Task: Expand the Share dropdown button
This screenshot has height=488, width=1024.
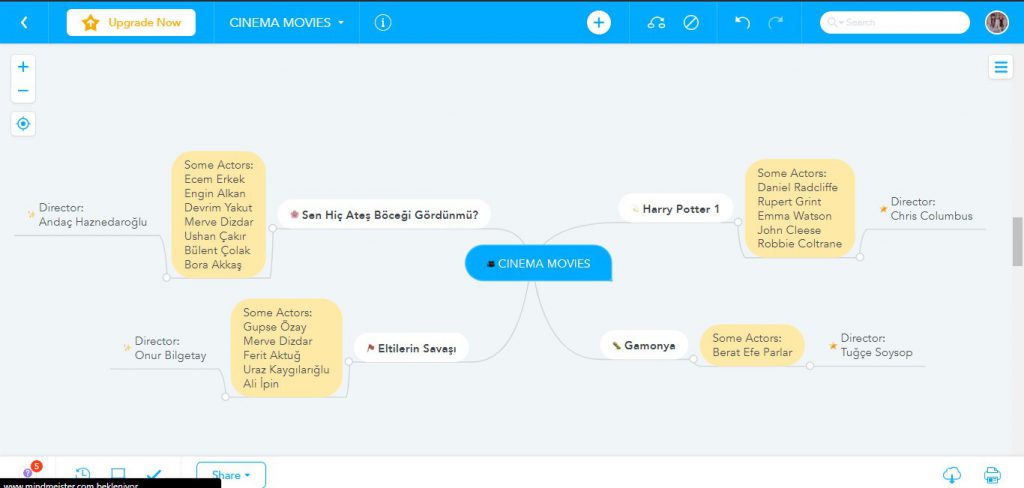Action: tap(231, 475)
